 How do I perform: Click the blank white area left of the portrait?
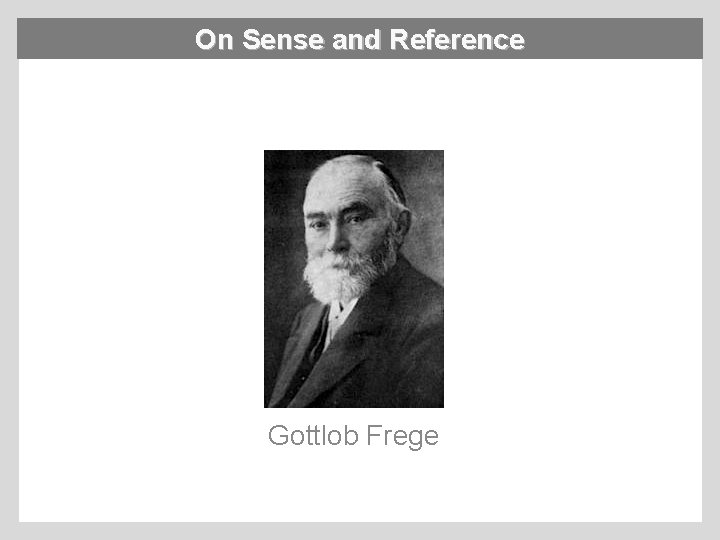pyautogui.click(x=140, y=280)
